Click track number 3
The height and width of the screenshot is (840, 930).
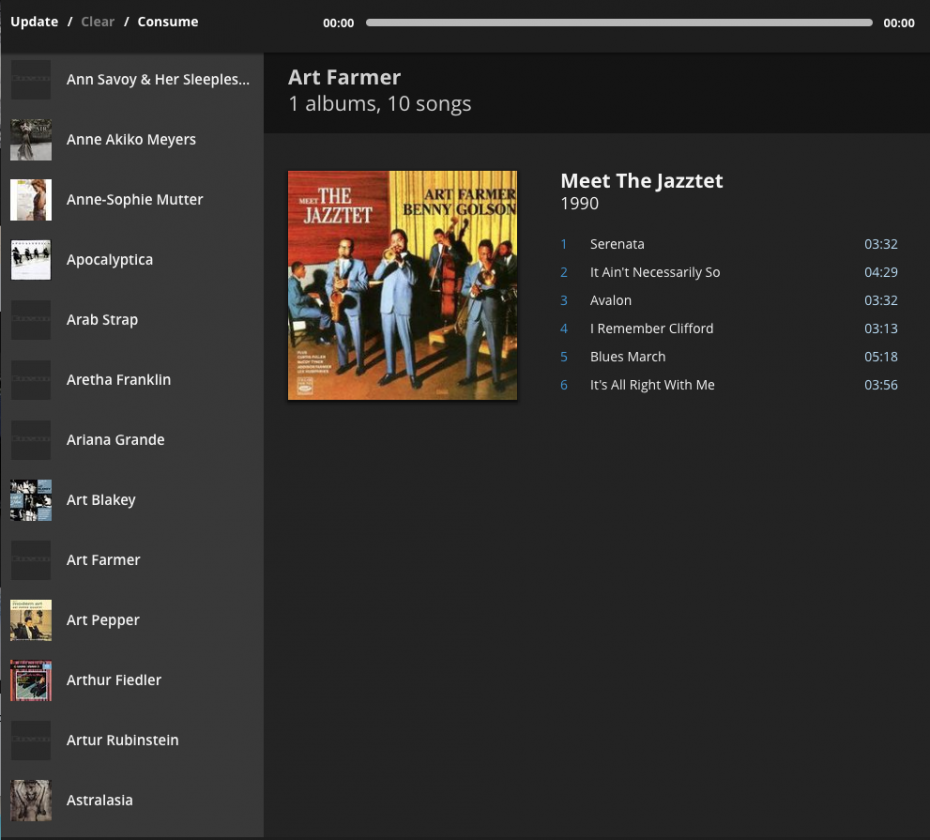(x=563, y=300)
